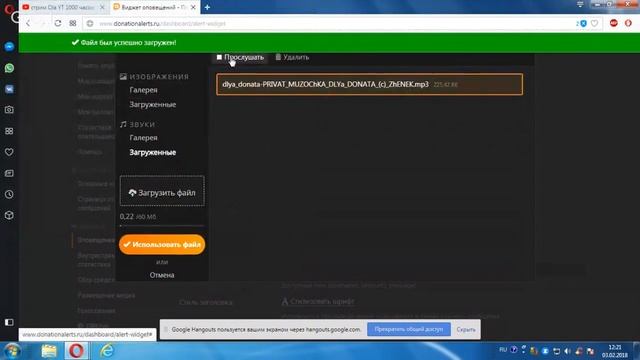The width and height of the screenshot is (640, 360).
Task: Open File Explorer from the taskbar
Action: tap(49, 351)
